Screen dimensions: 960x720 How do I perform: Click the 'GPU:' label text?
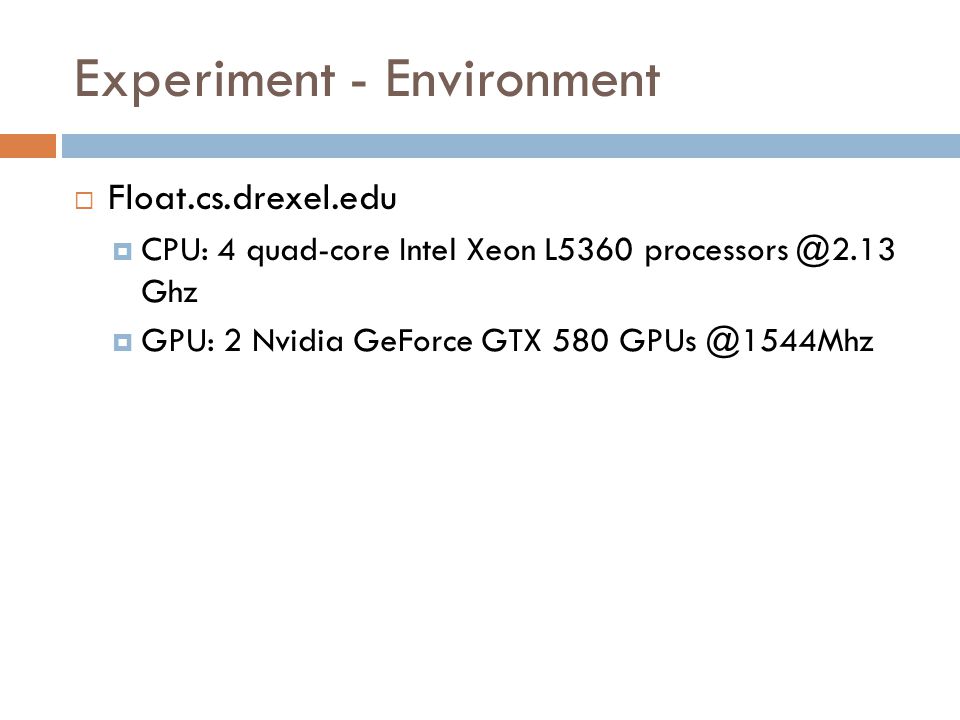178,340
